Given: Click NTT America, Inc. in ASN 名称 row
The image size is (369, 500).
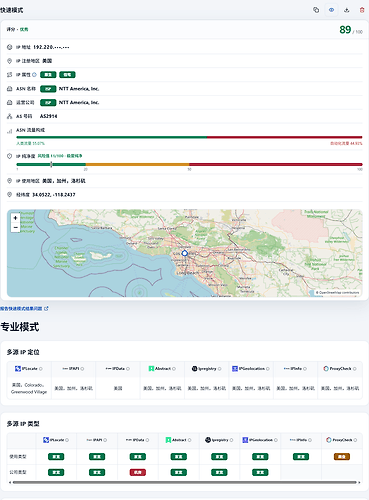Looking at the screenshot, I should coord(79,89).
